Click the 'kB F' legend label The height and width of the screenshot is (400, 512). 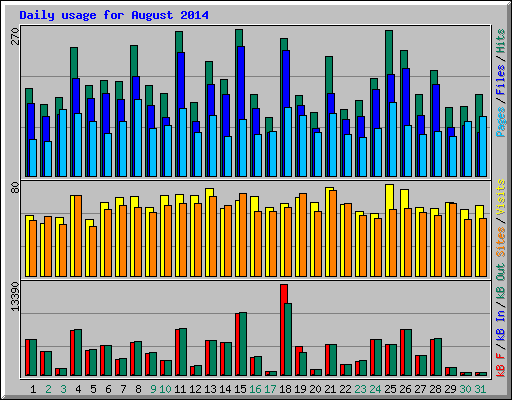[500, 364]
